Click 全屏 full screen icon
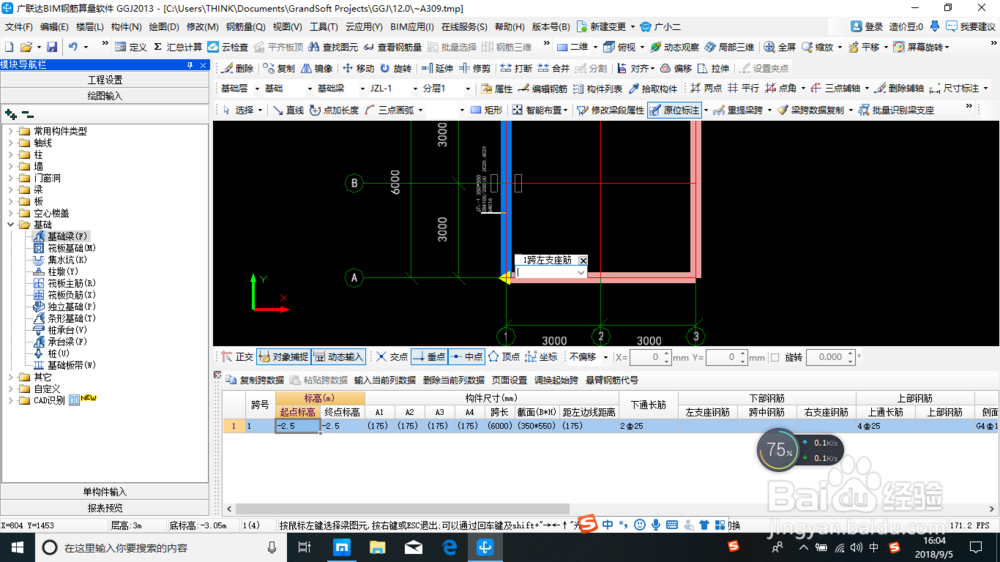Image resolution: width=1000 pixels, height=562 pixels. 779,47
